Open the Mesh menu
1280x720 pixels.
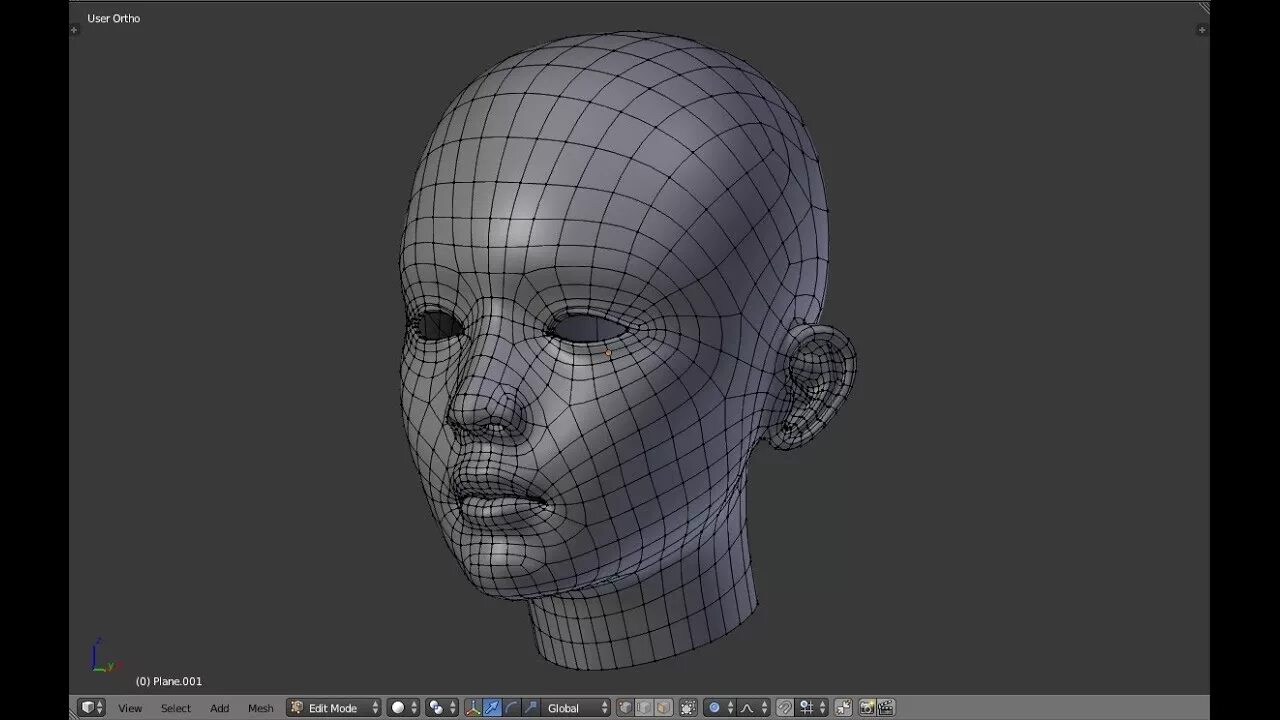click(260, 708)
